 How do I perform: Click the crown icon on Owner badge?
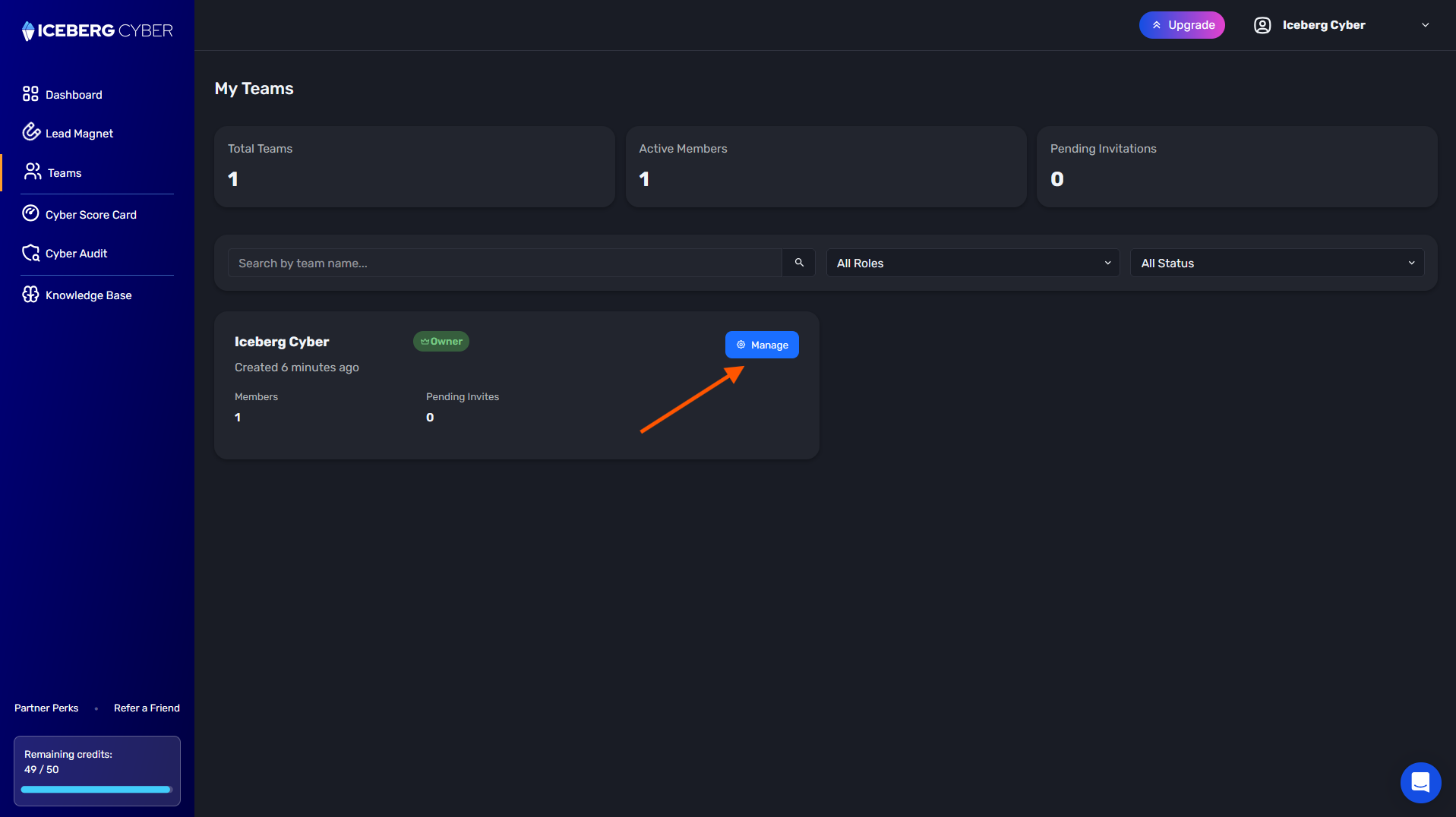[425, 342]
